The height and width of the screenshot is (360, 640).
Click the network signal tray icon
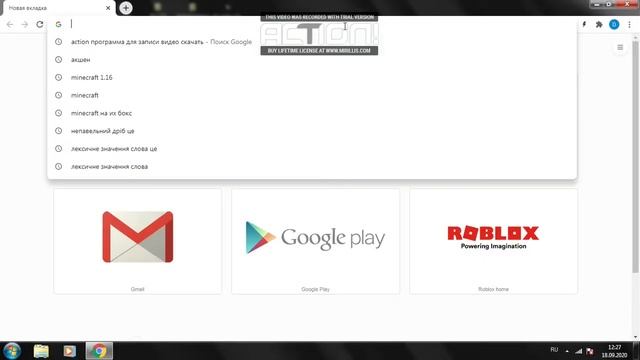(x=578, y=351)
